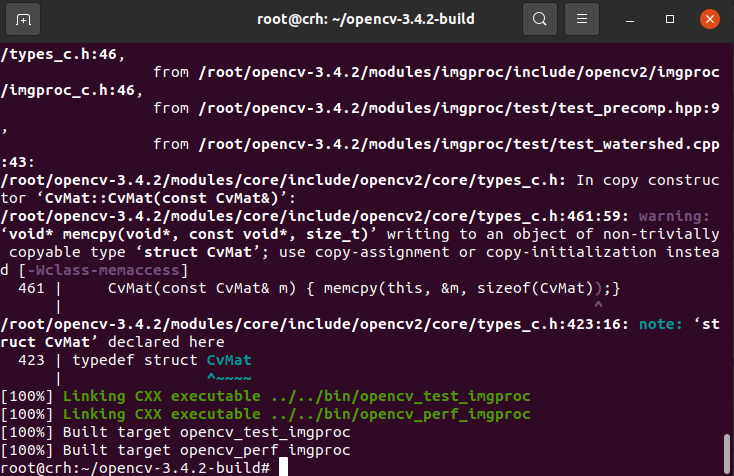The width and height of the screenshot is (734, 476).
Task: Maximize the terminal window
Action: click(670, 19)
